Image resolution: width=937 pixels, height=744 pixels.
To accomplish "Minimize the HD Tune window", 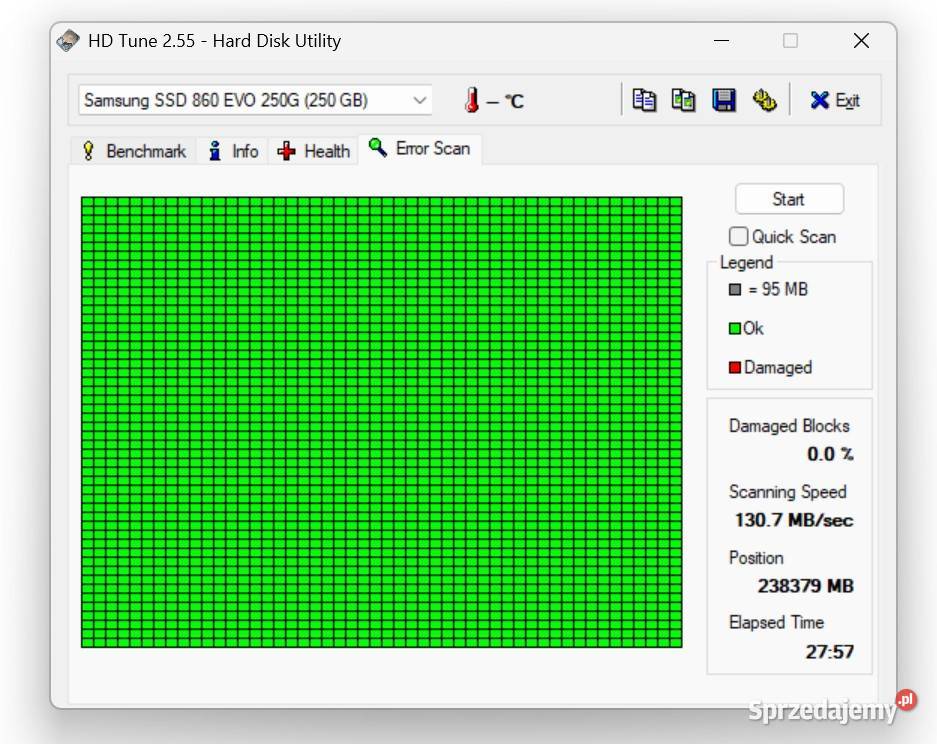I will [x=721, y=41].
